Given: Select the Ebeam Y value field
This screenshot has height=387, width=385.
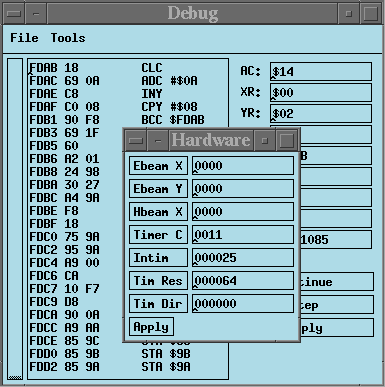Looking at the screenshot, I should coord(243,189).
